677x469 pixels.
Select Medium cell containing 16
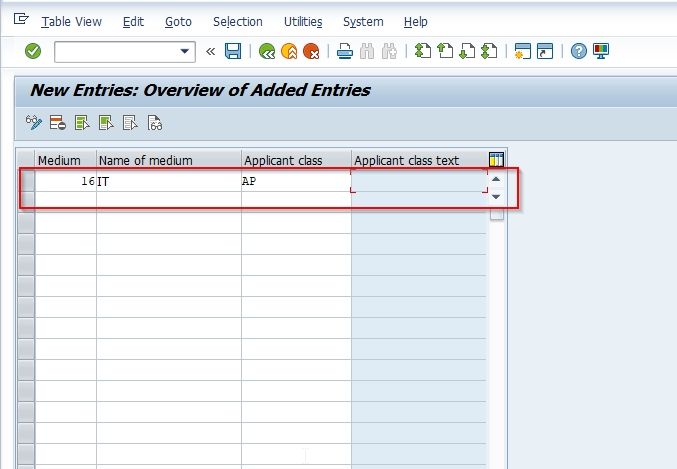tap(66, 181)
